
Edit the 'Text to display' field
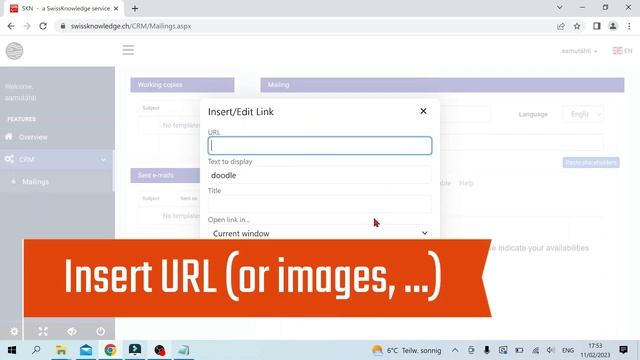[x=320, y=175]
